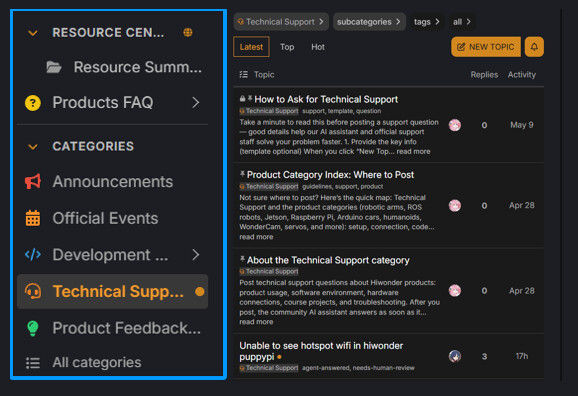The height and width of the screenshot is (396, 578).
Task: Open the subcategories dropdown
Action: pyautogui.click(x=369, y=22)
